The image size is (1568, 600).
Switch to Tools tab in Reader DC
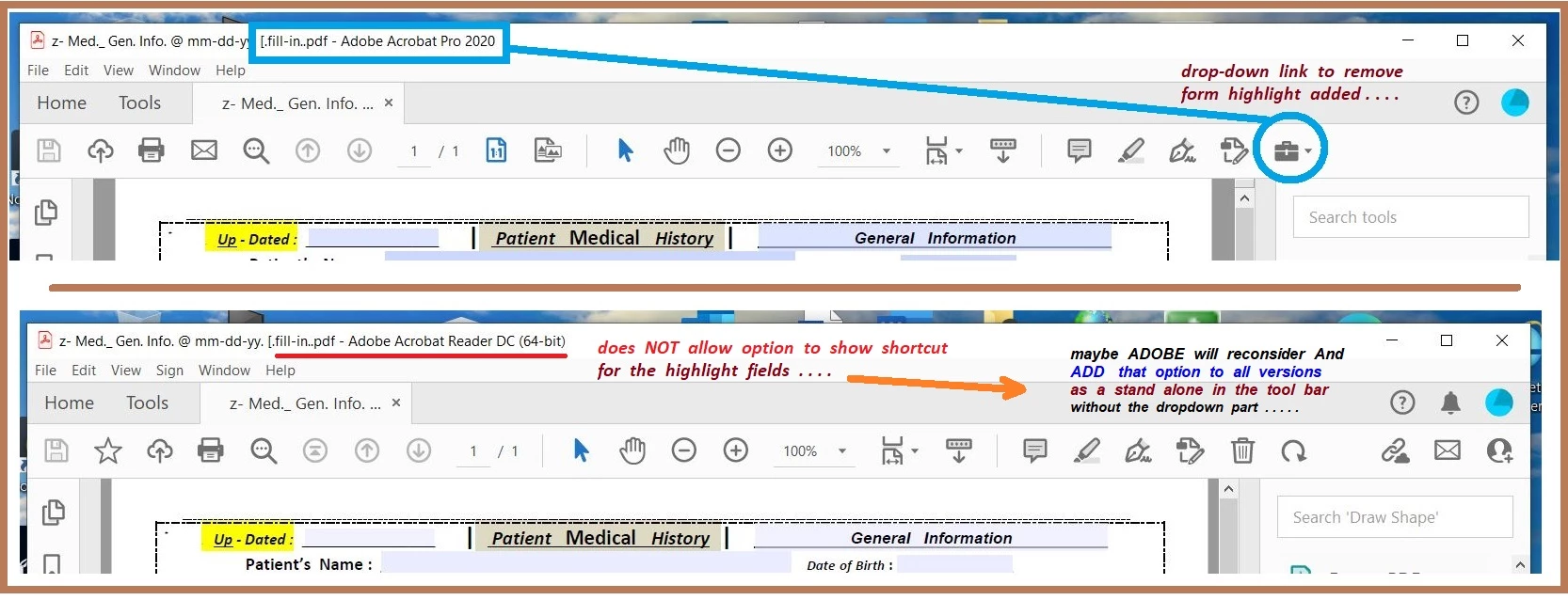[148, 403]
